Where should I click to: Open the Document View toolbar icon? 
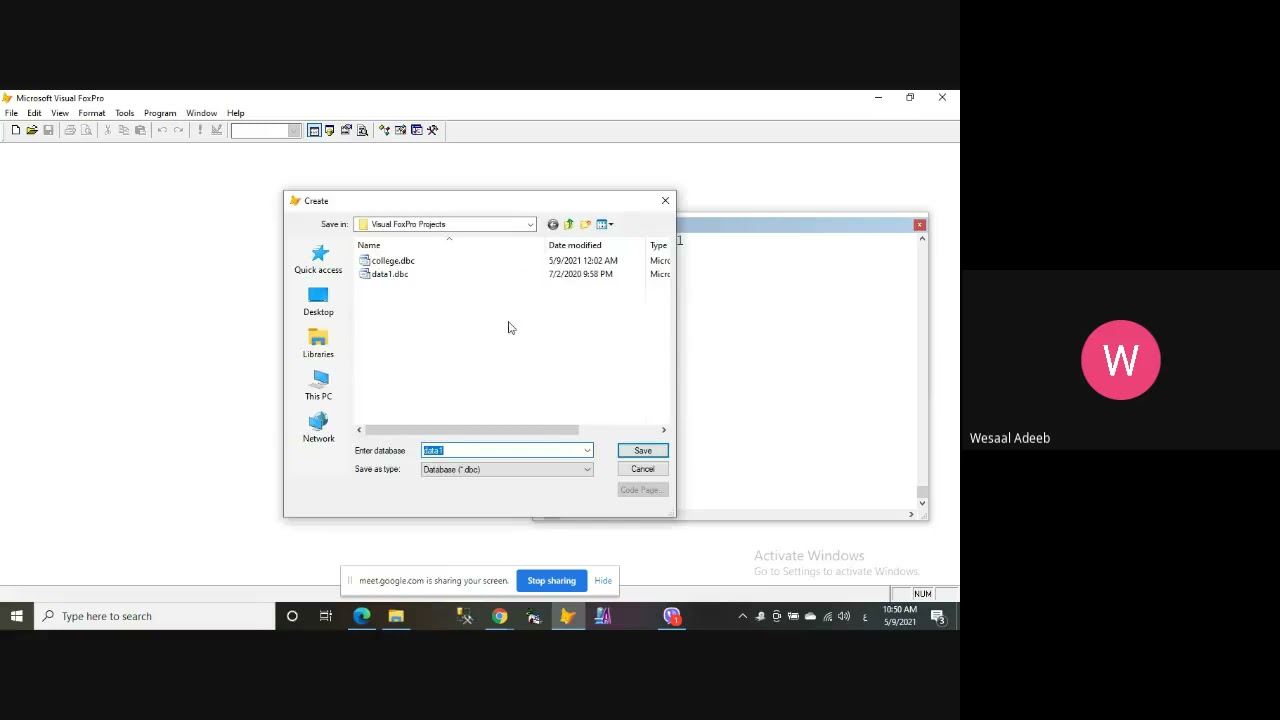tap(362, 130)
